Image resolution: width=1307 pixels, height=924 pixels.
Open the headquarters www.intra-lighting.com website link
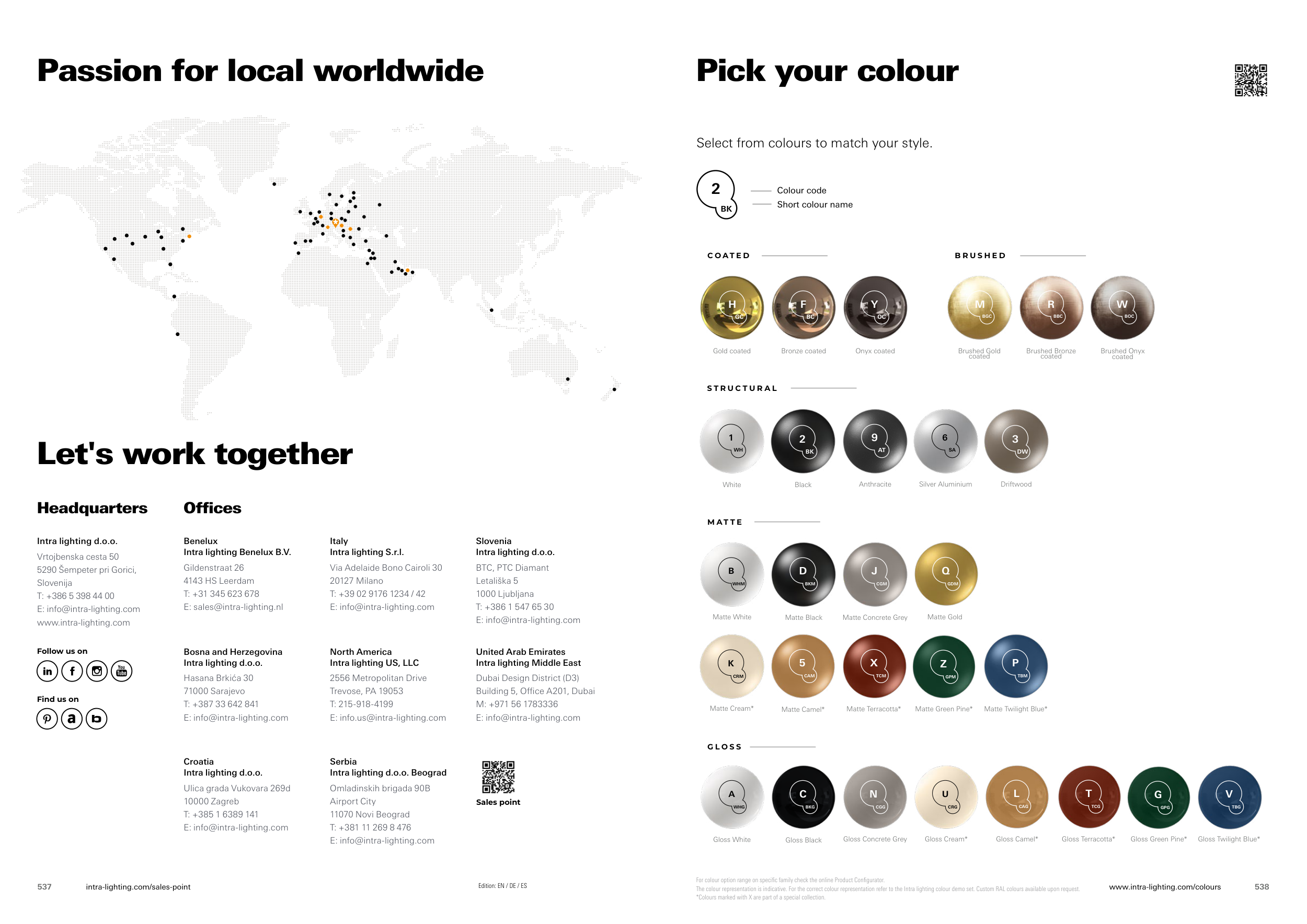point(83,623)
